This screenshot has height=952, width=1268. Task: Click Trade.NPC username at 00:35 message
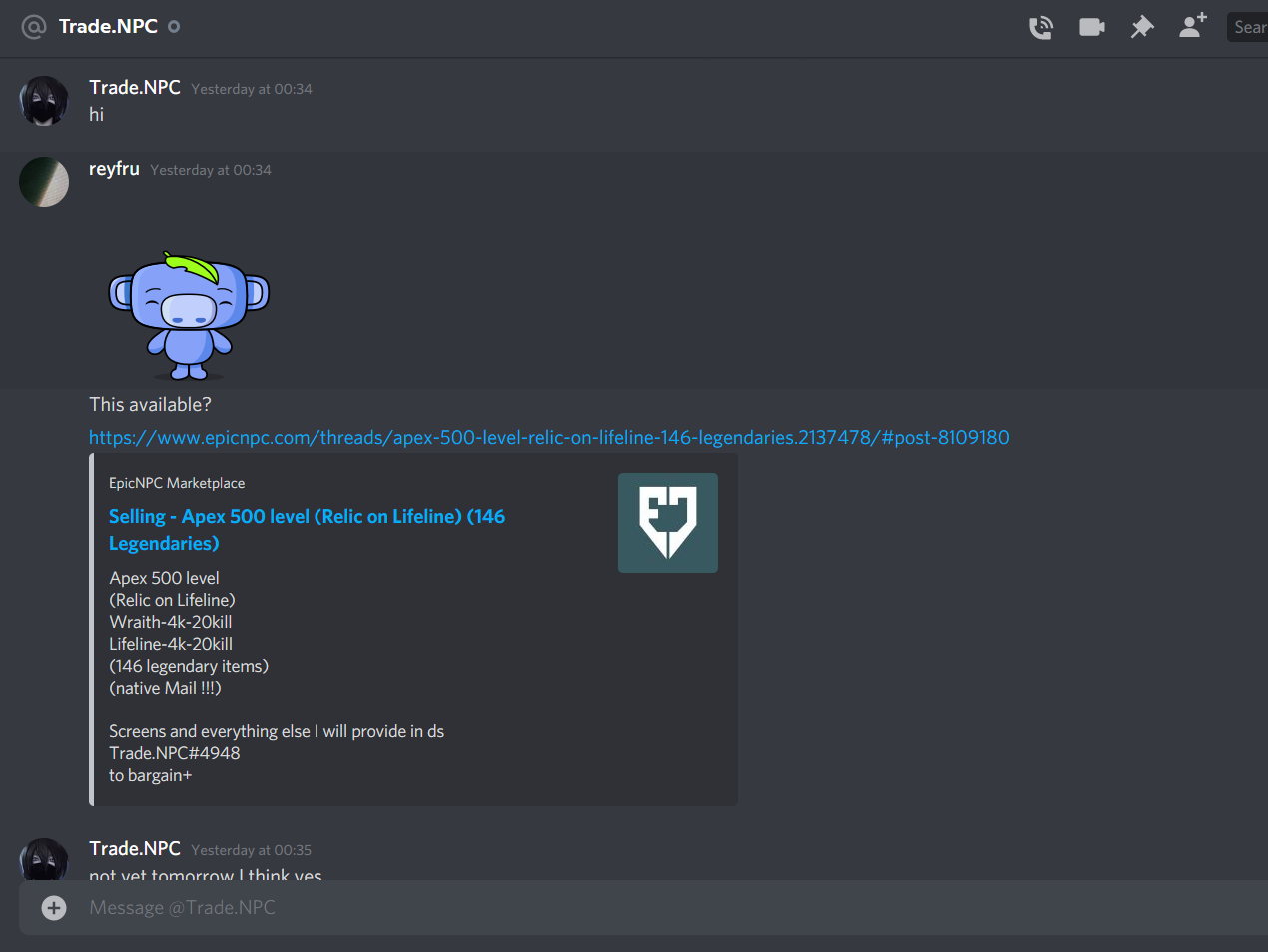[135, 849]
